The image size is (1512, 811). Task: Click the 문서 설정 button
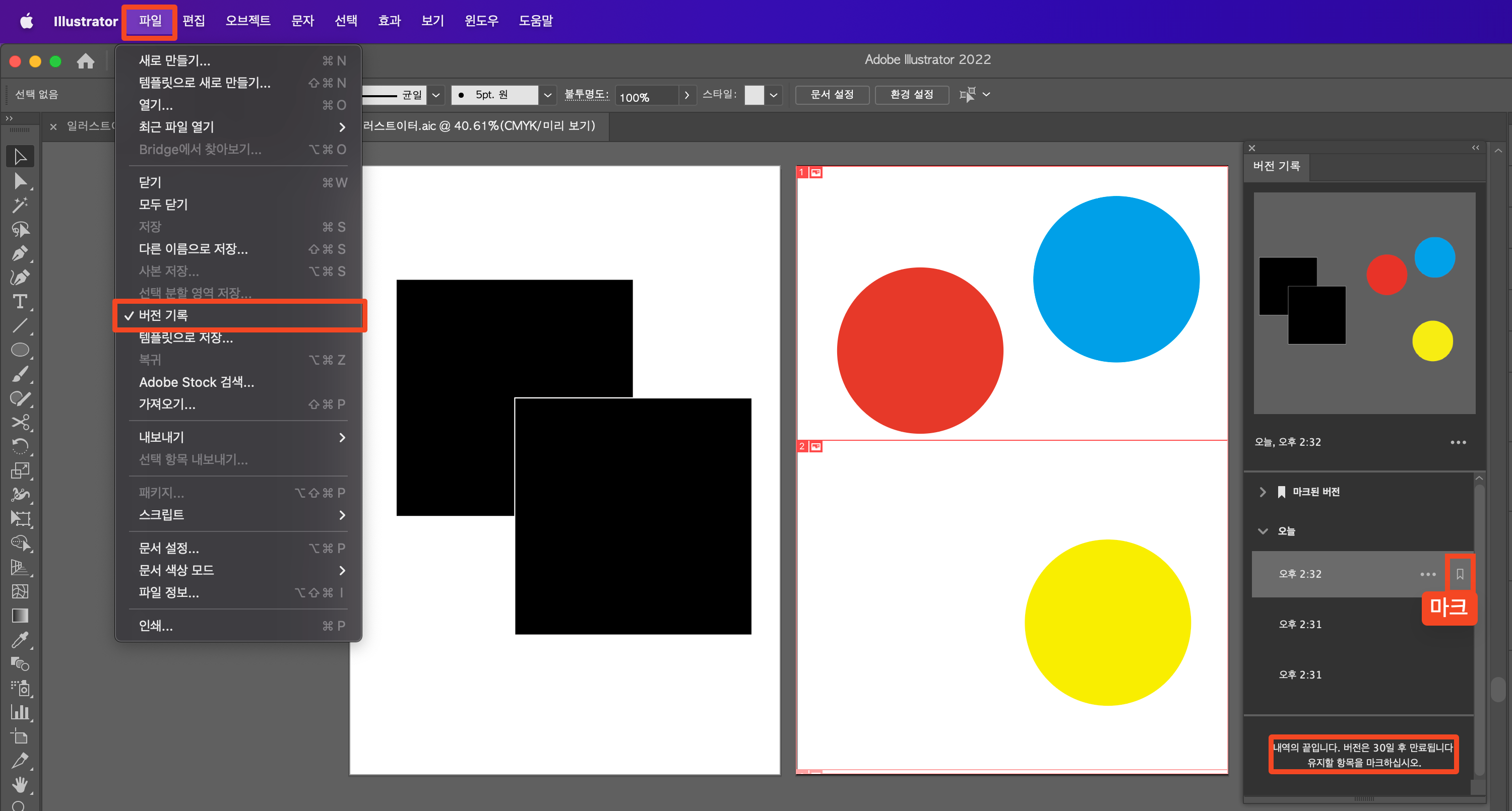(831, 95)
